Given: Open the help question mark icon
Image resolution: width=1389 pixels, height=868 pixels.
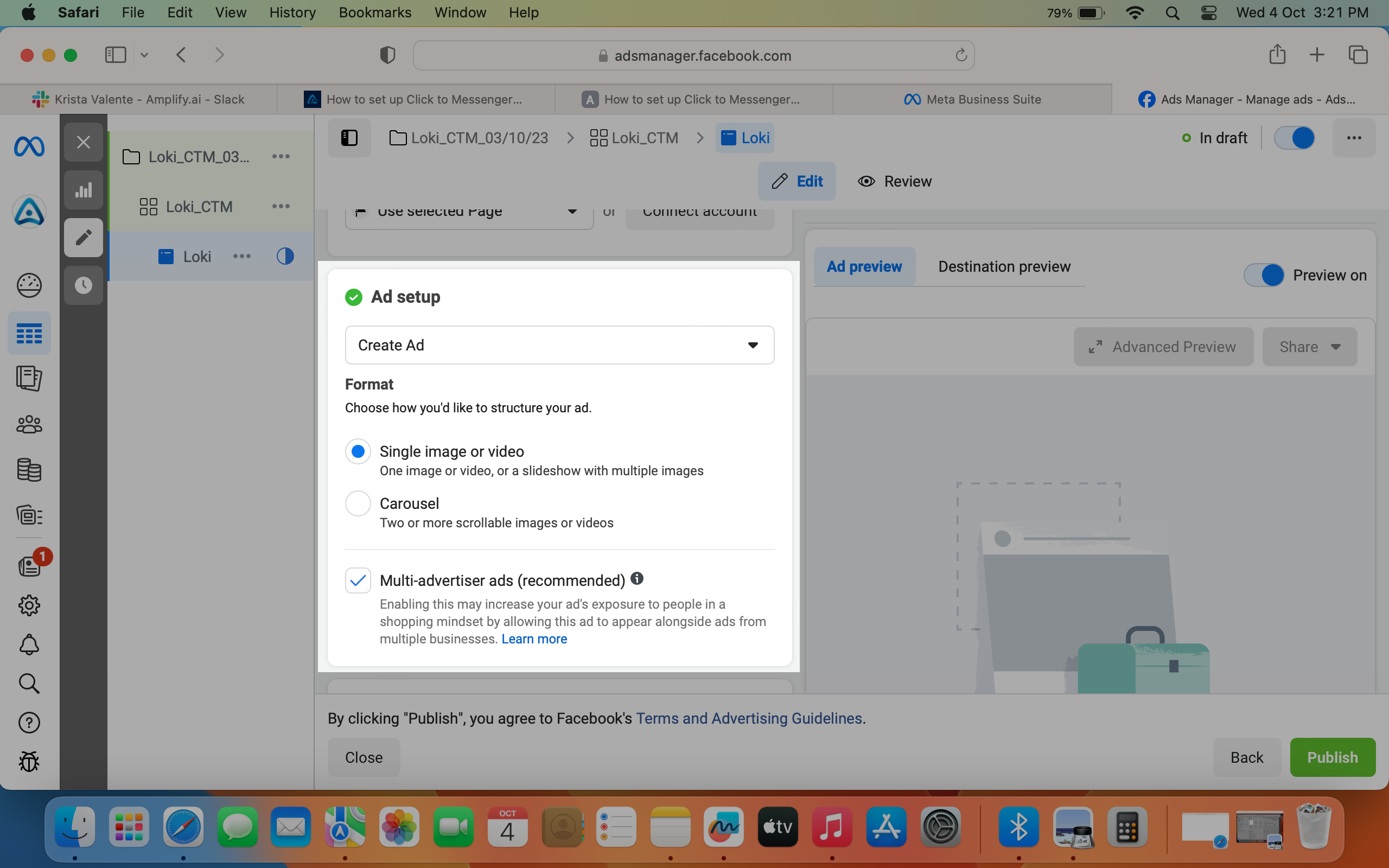Looking at the screenshot, I should click(29, 723).
